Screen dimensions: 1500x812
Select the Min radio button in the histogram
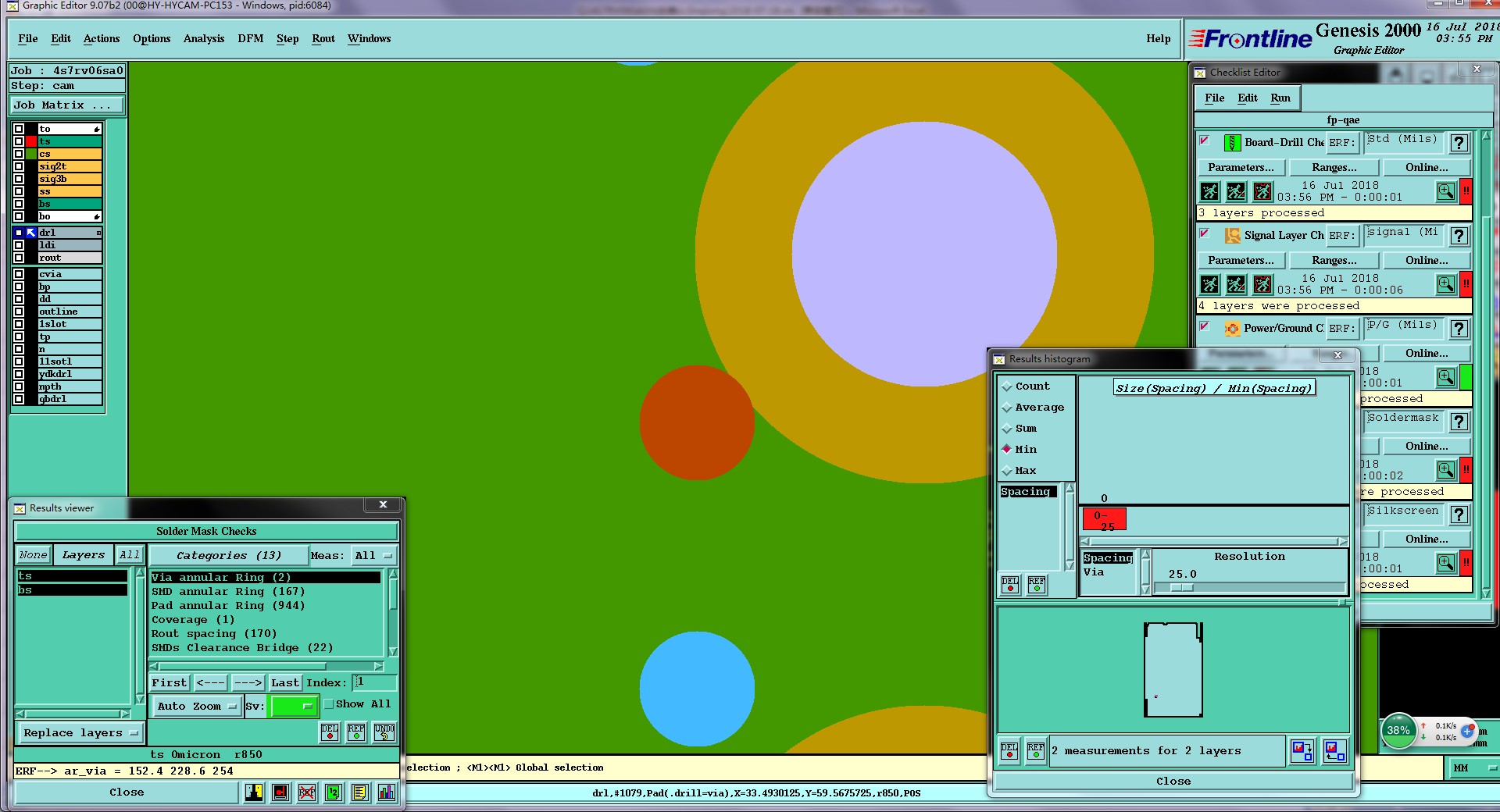coord(1007,450)
